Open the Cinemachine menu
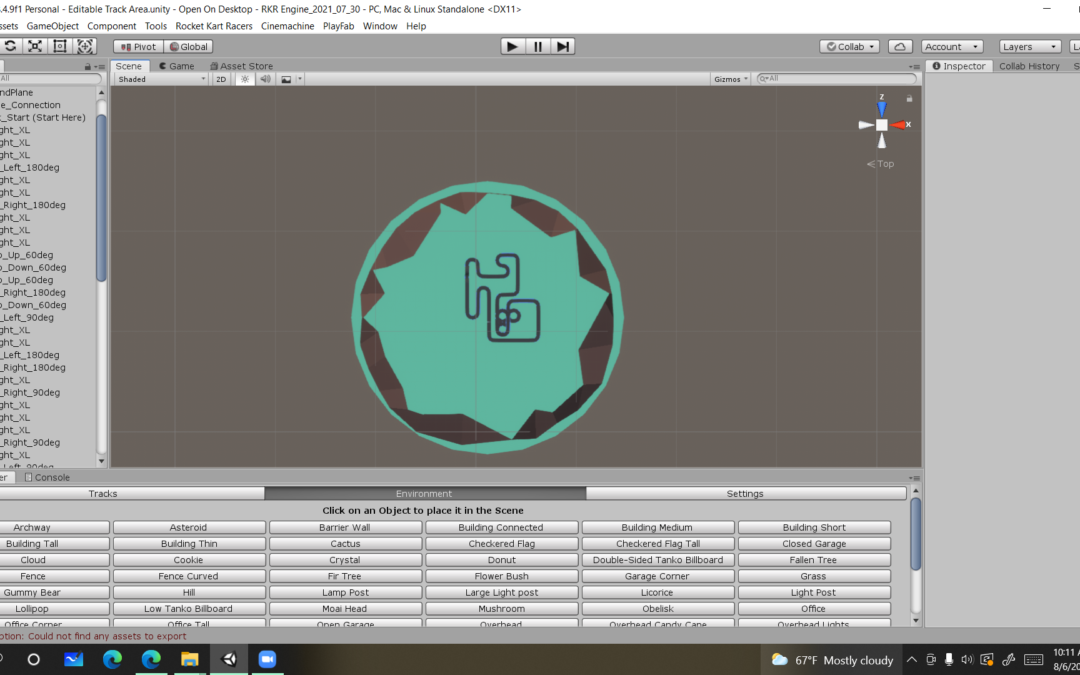The image size is (1080, 675). tap(287, 26)
